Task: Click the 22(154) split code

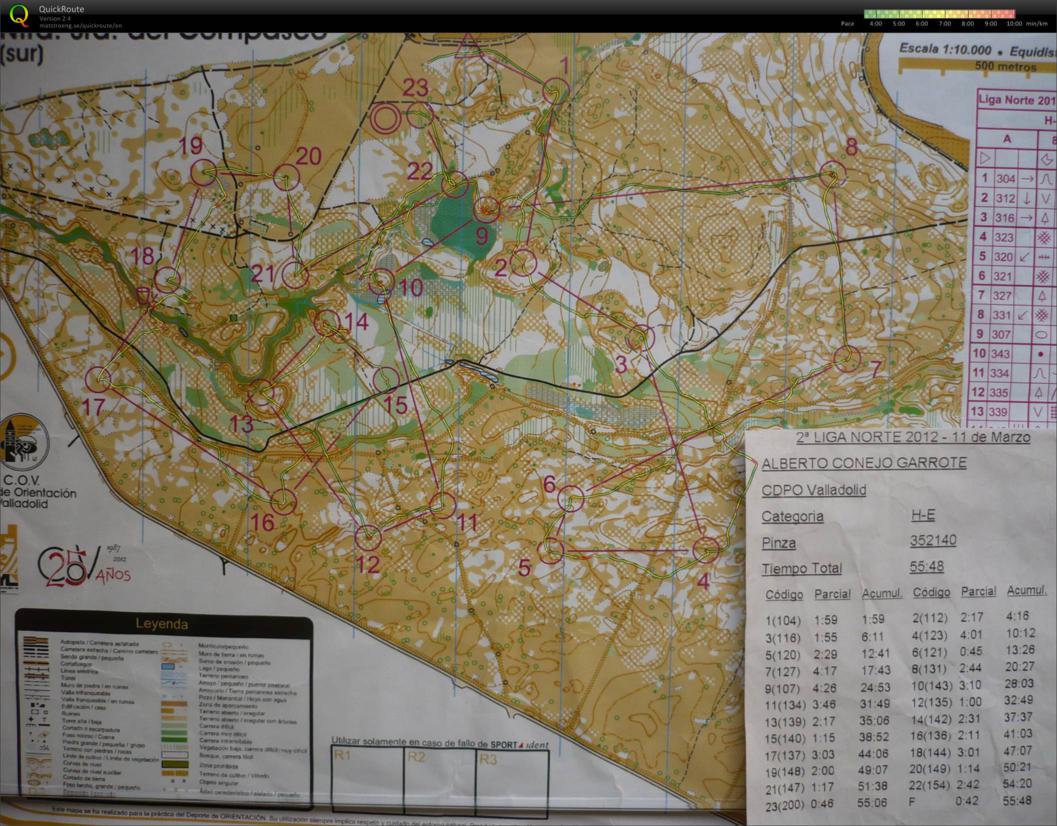Action: click(x=930, y=786)
